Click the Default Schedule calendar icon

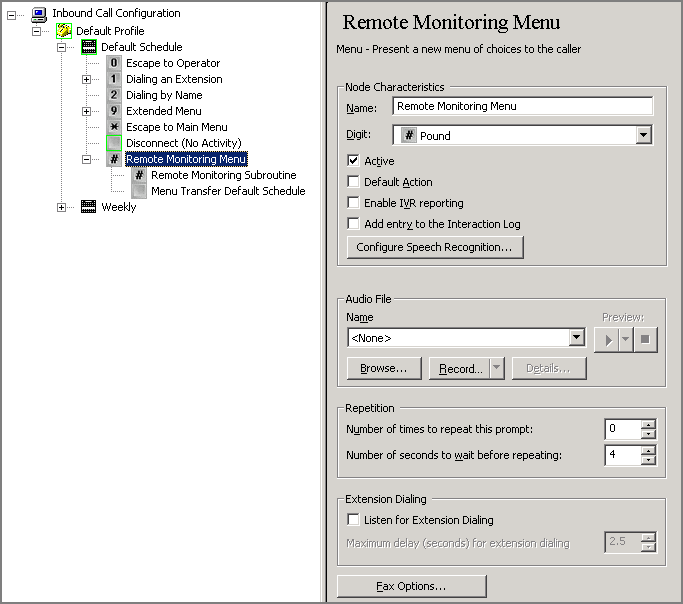(89, 47)
